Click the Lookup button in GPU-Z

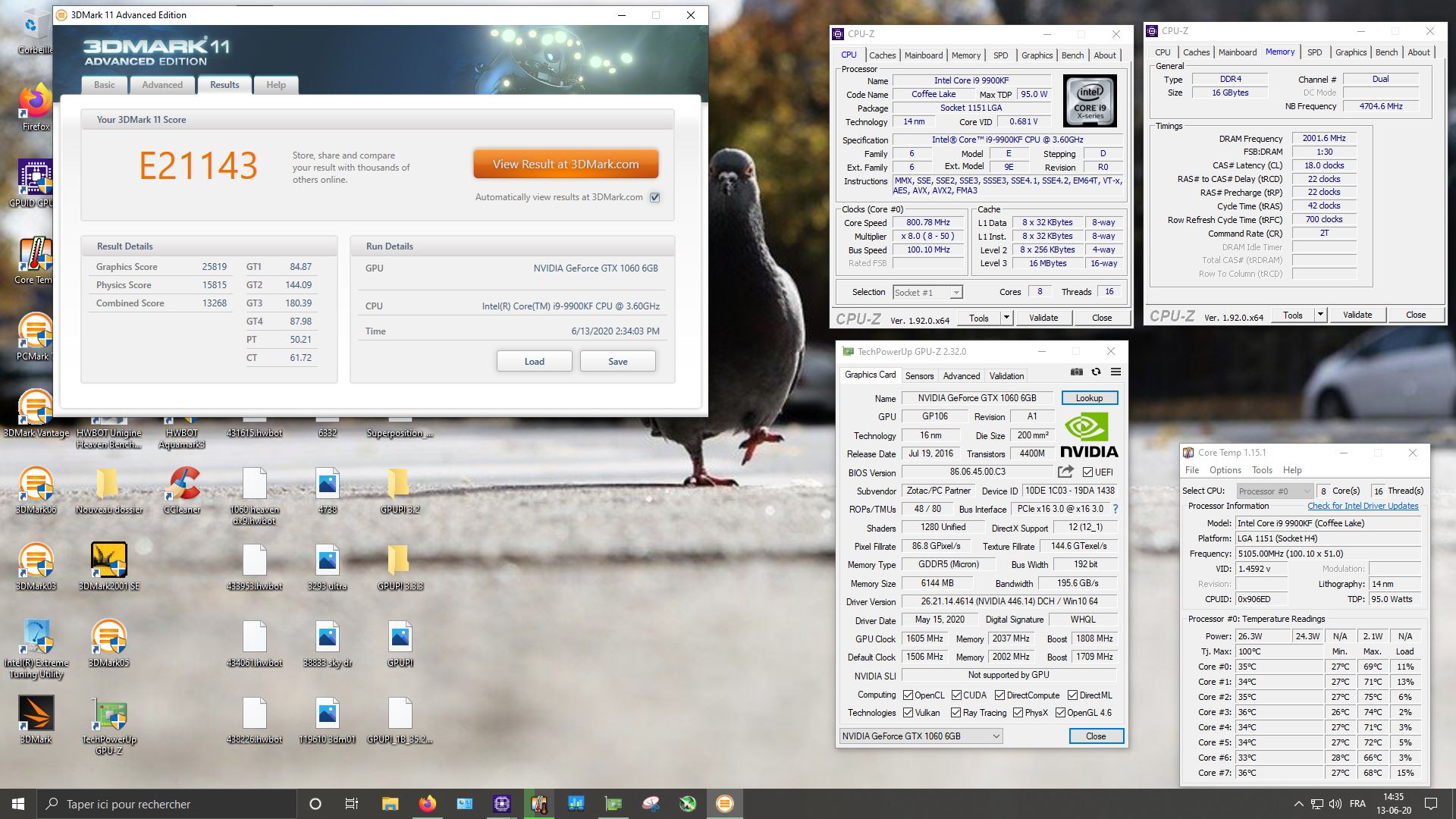click(1089, 398)
